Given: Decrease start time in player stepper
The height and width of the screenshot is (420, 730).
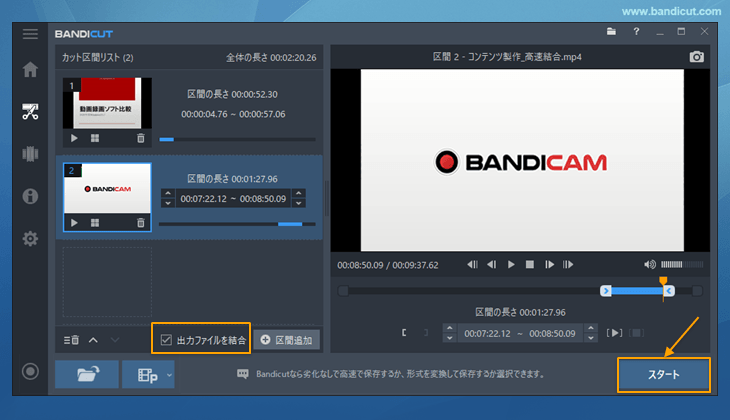Looking at the screenshot, I should coord(449,339).
